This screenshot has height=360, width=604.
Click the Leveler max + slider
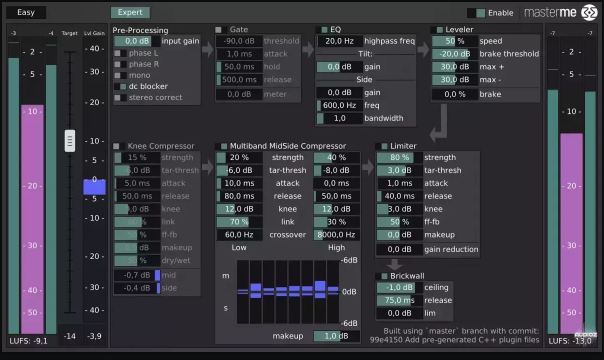click(455, 67)
